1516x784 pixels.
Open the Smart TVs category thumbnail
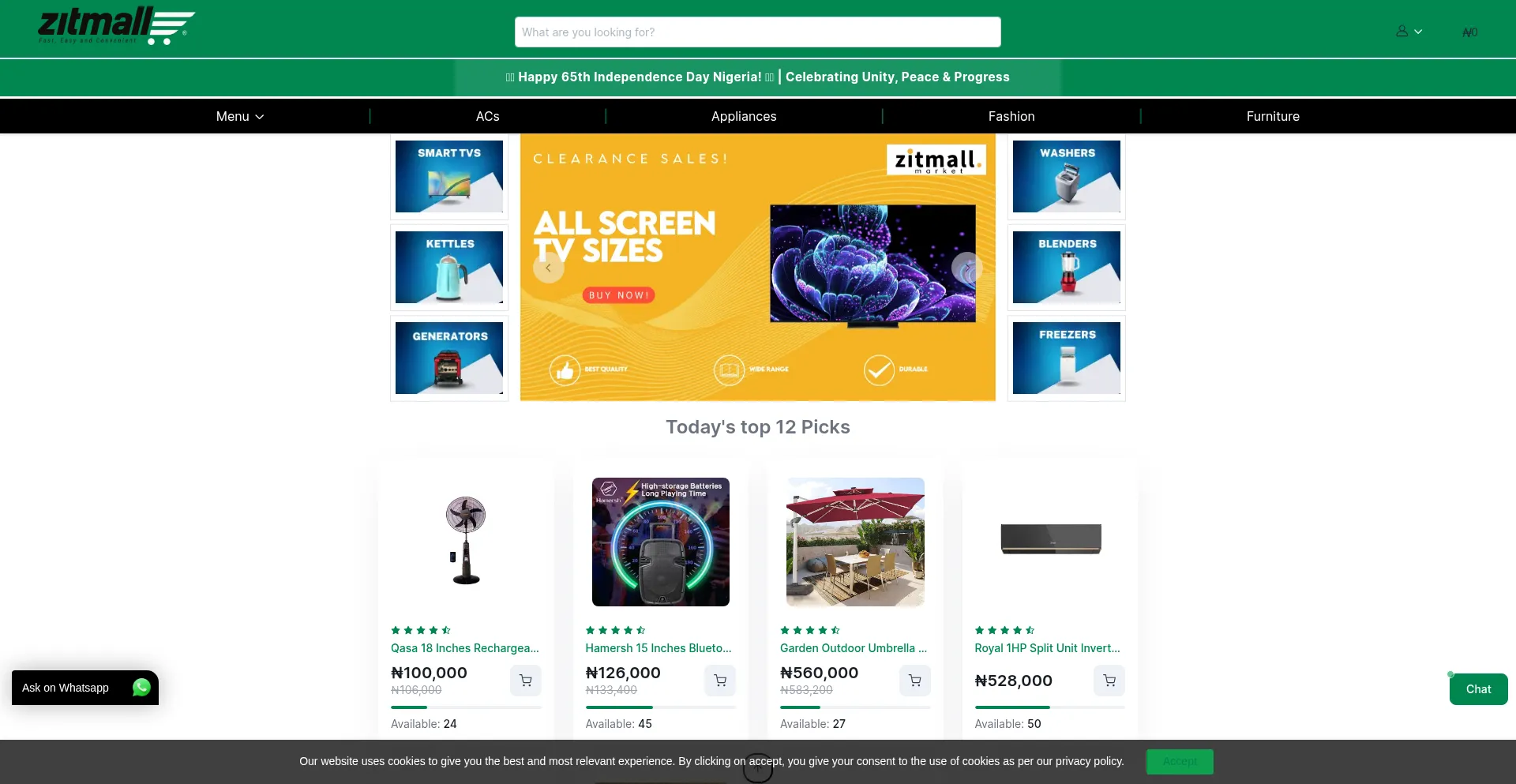coord(449,177)
